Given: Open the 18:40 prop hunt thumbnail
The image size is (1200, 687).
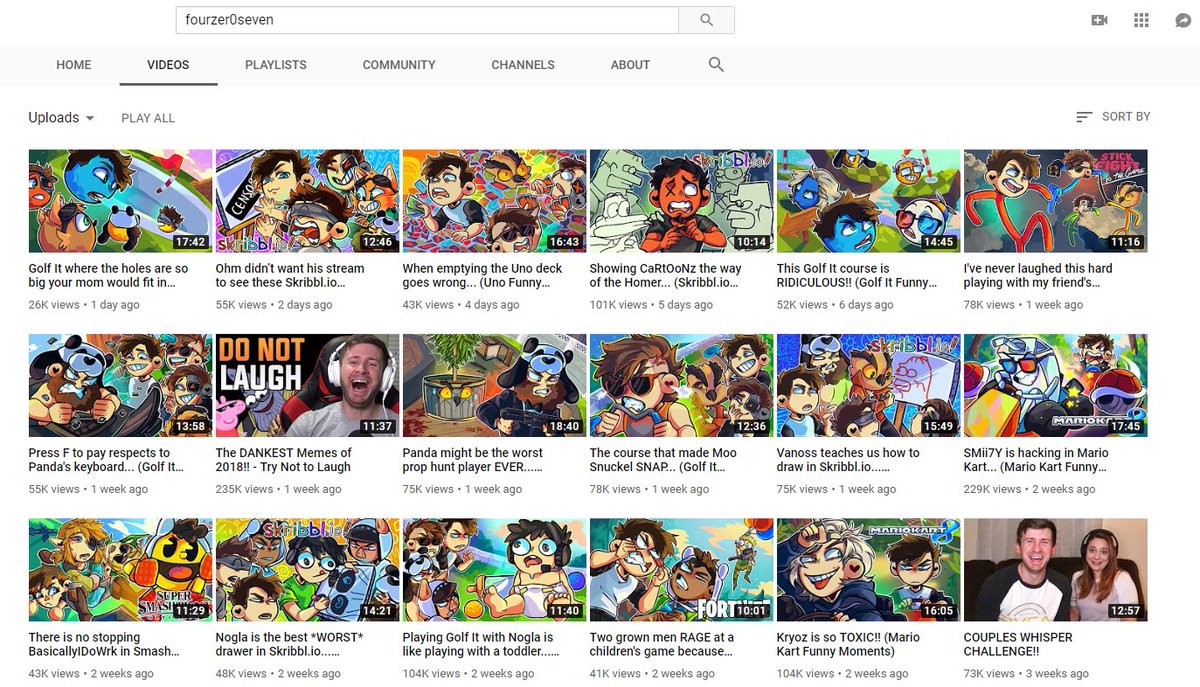Looking at the screenshot, I should tap(494, 386).
